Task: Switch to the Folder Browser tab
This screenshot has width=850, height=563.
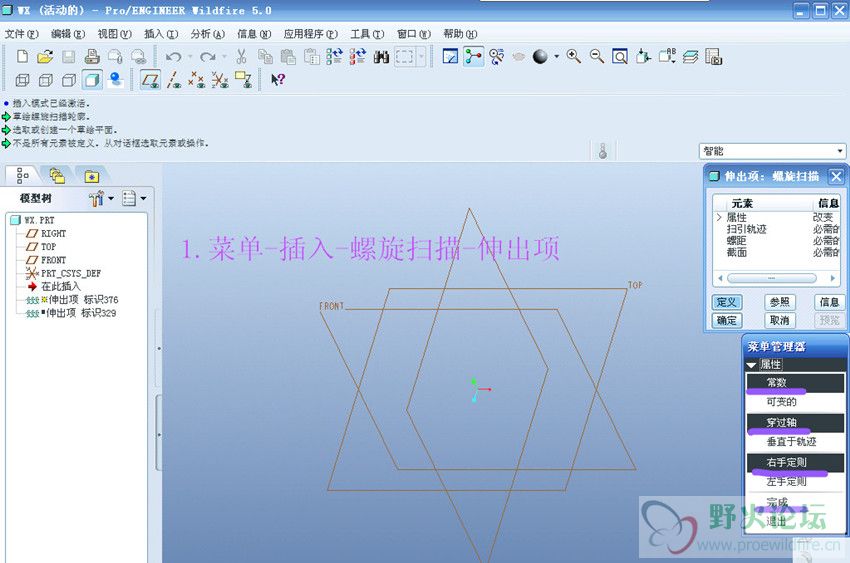Action: [57, 176]
